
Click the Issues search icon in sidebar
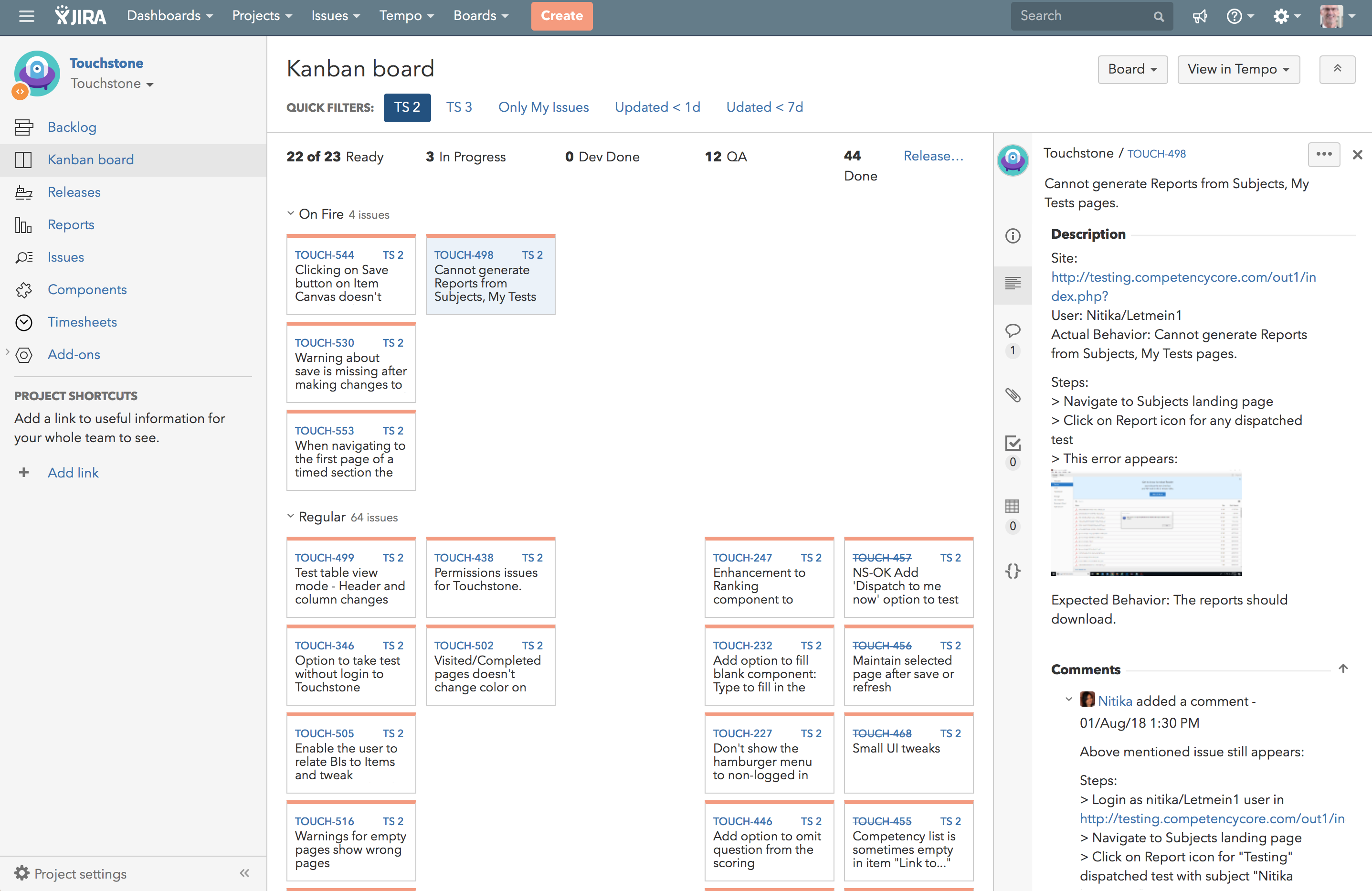click(x=24, y=257)
